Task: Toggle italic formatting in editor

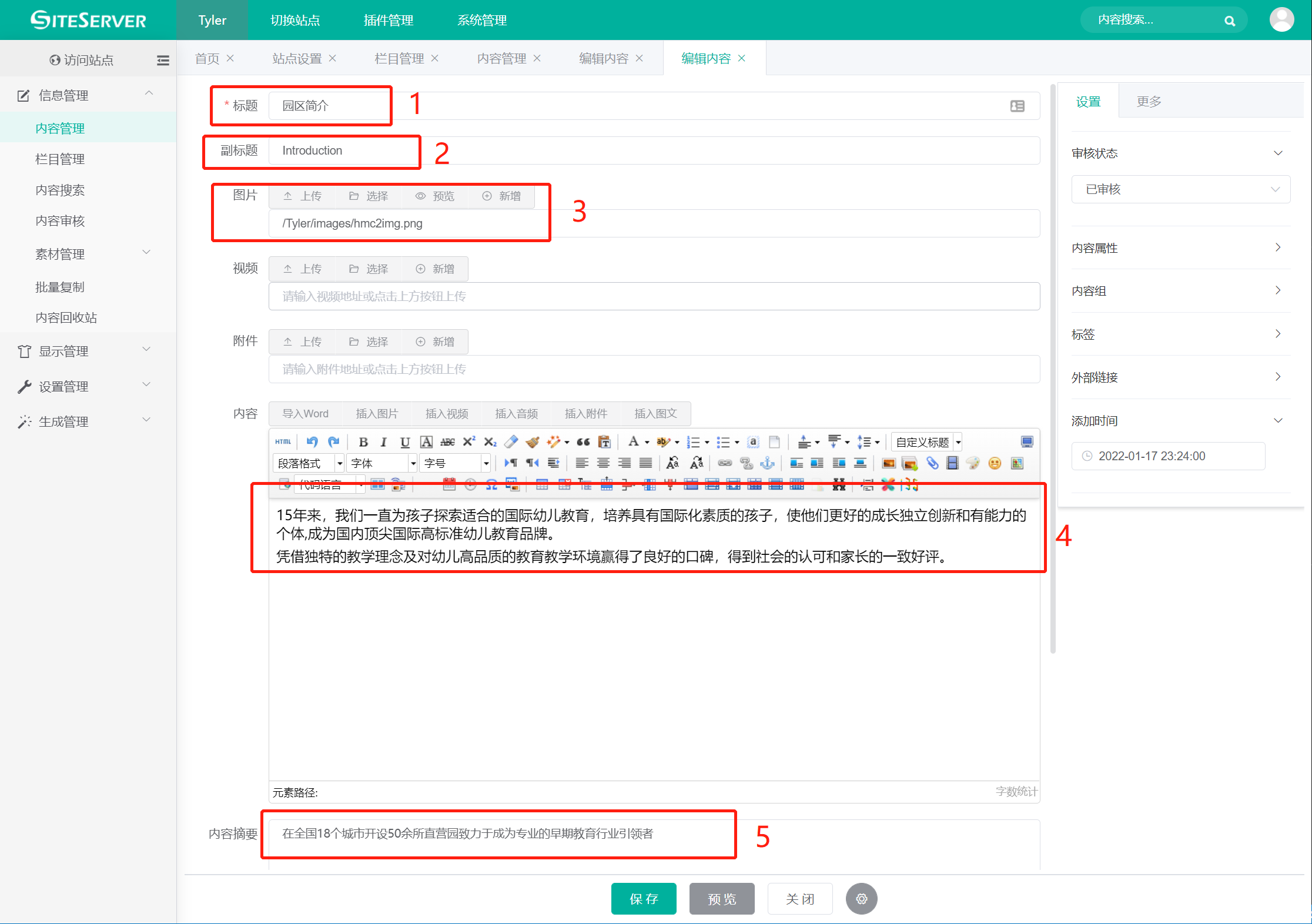Action: (x=384, y=442)
